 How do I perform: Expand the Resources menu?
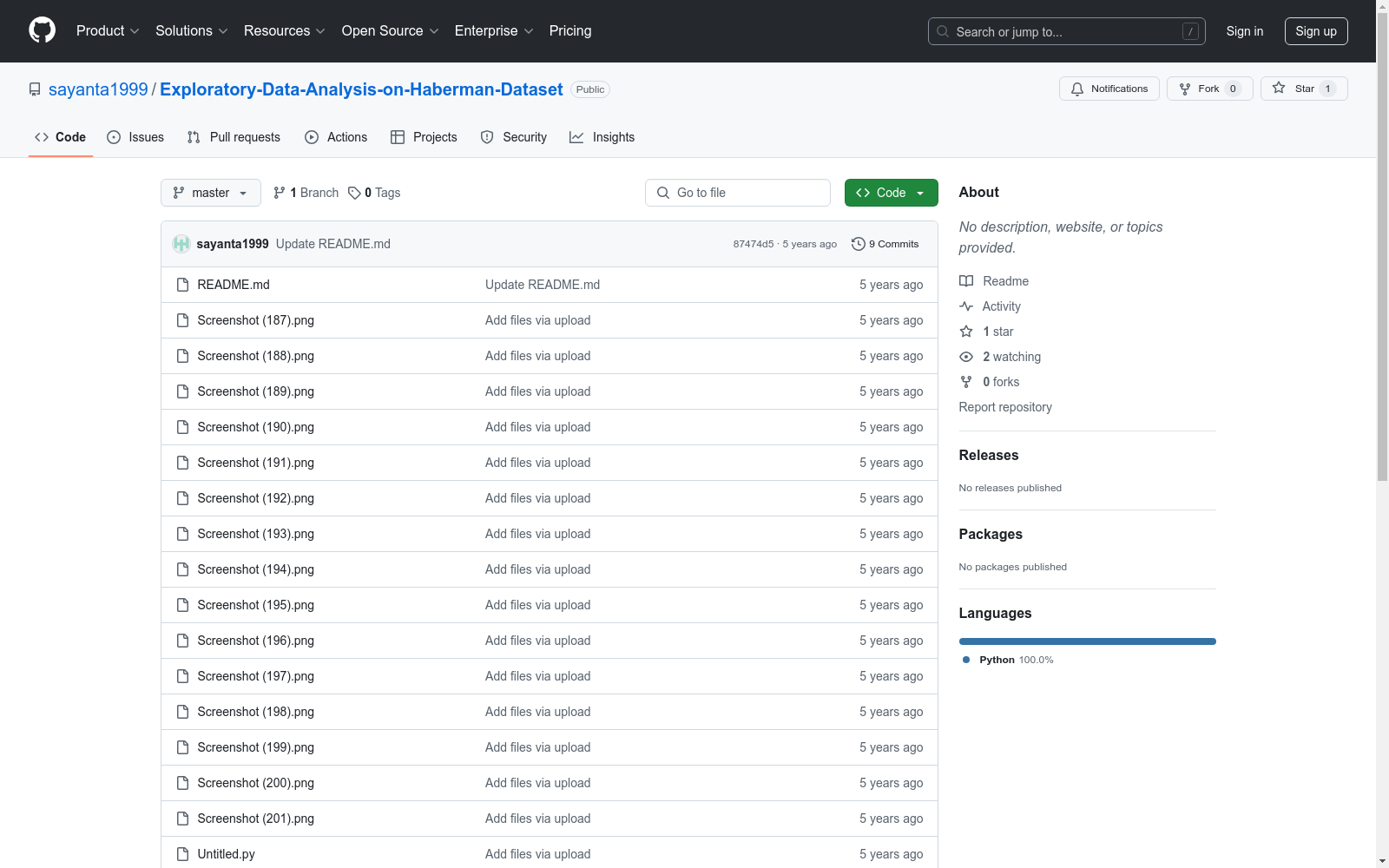tap(285, 31)
